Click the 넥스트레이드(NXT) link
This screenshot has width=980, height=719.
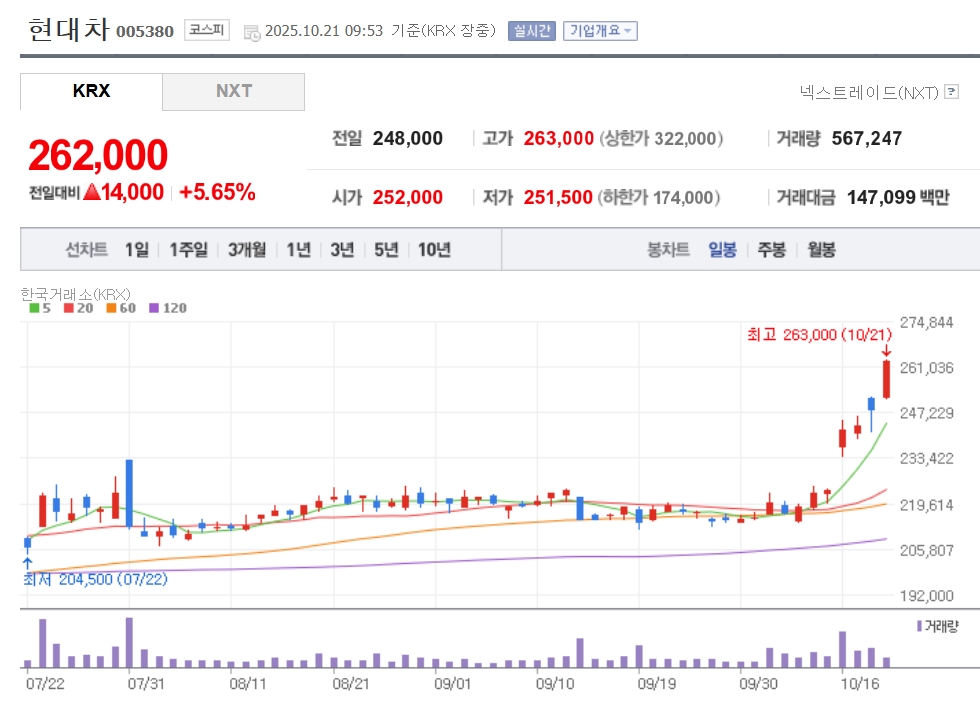pyautogui.click(x=869, y=93)
